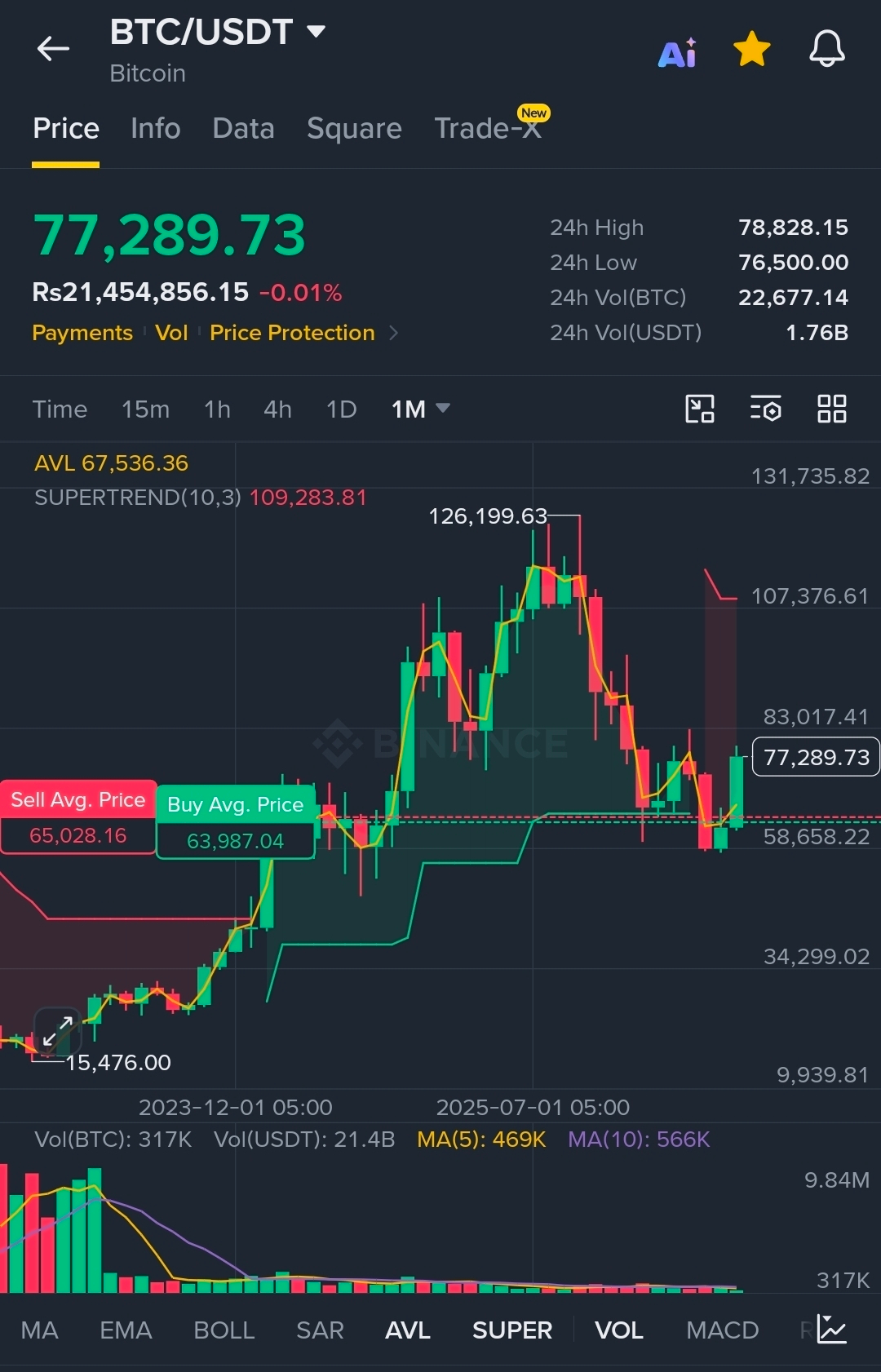
Task: Tap the Buy Avg. Price label
Action: click(235, 804)
